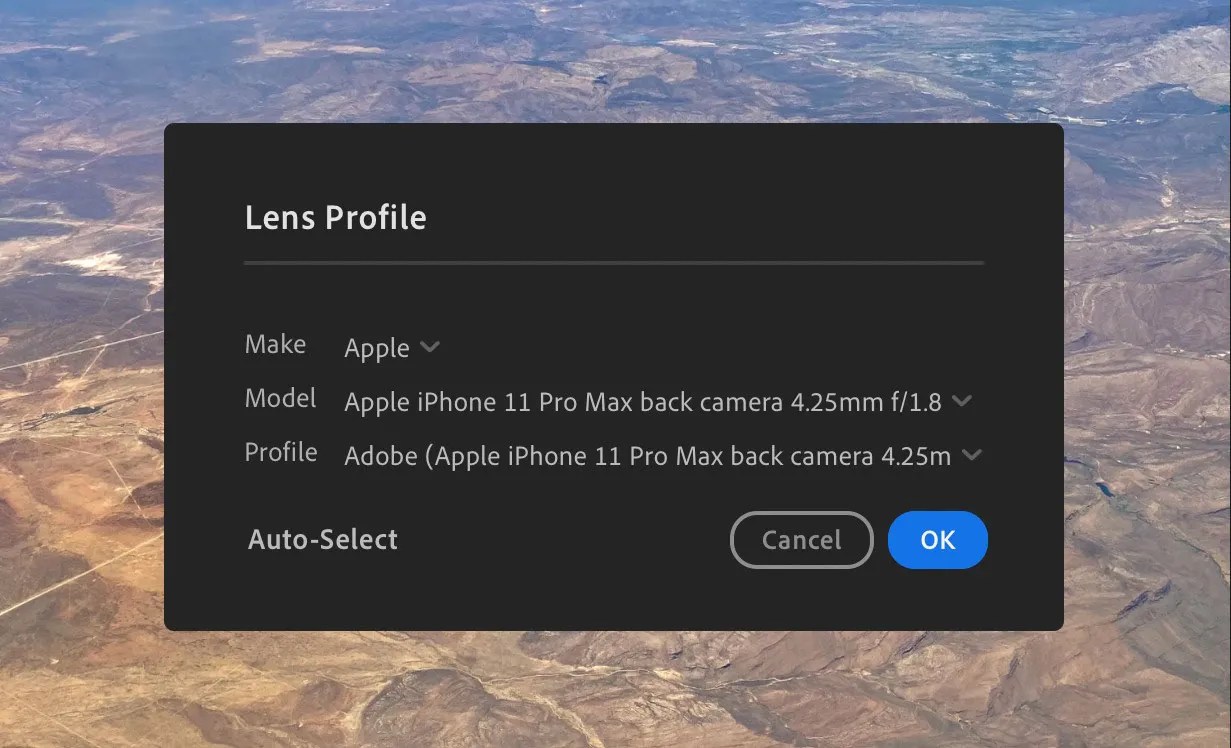The width and height of the screenshot is (1231, 748).
Task: Click the Make label
Action: tap(275, 344)
